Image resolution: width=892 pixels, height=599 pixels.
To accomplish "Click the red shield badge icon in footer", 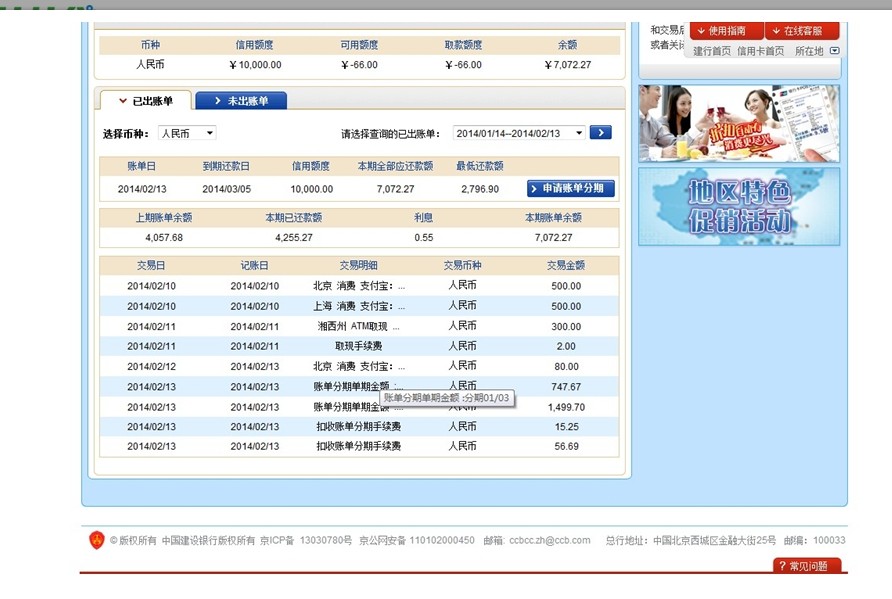I will click(x=97, y=540).
